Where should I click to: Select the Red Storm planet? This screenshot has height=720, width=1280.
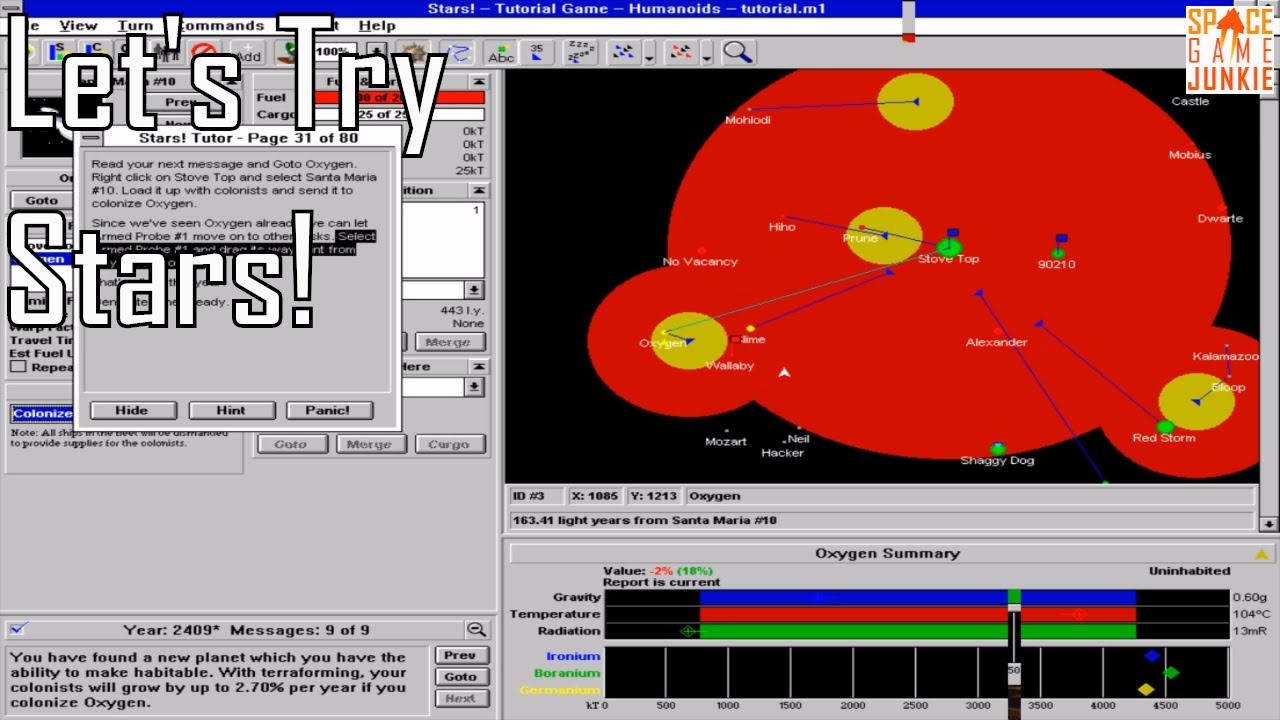click(x=1165, y=427)
